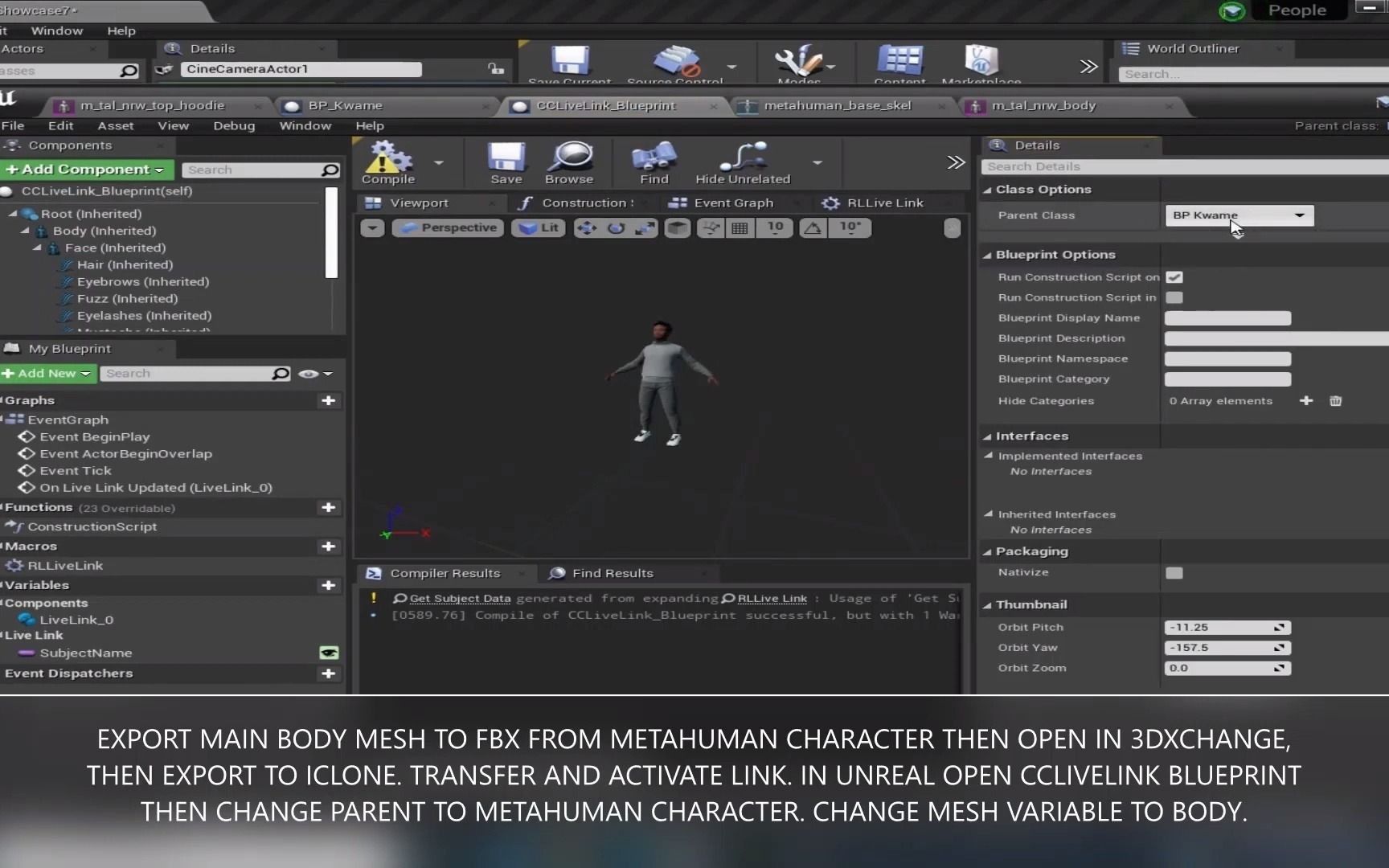
Task: Open the Perspective view dropdown
Action: [x=448, y=228]
